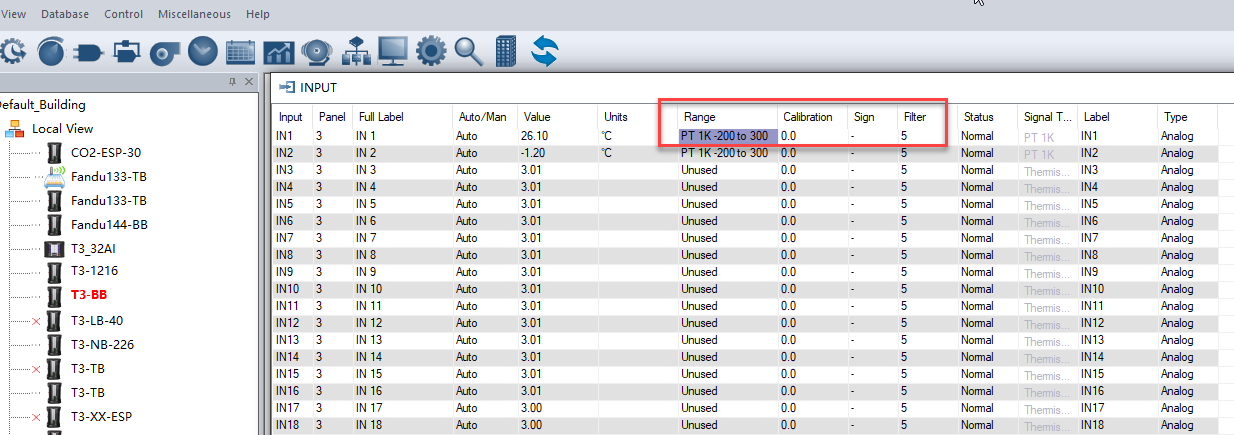Click the magnifying glass scan icon
The width and height of the screenshot is (1234, 435).
(468, 51)
